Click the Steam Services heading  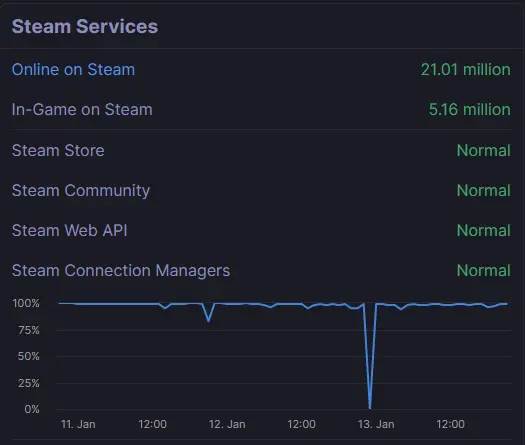(85, 26)
